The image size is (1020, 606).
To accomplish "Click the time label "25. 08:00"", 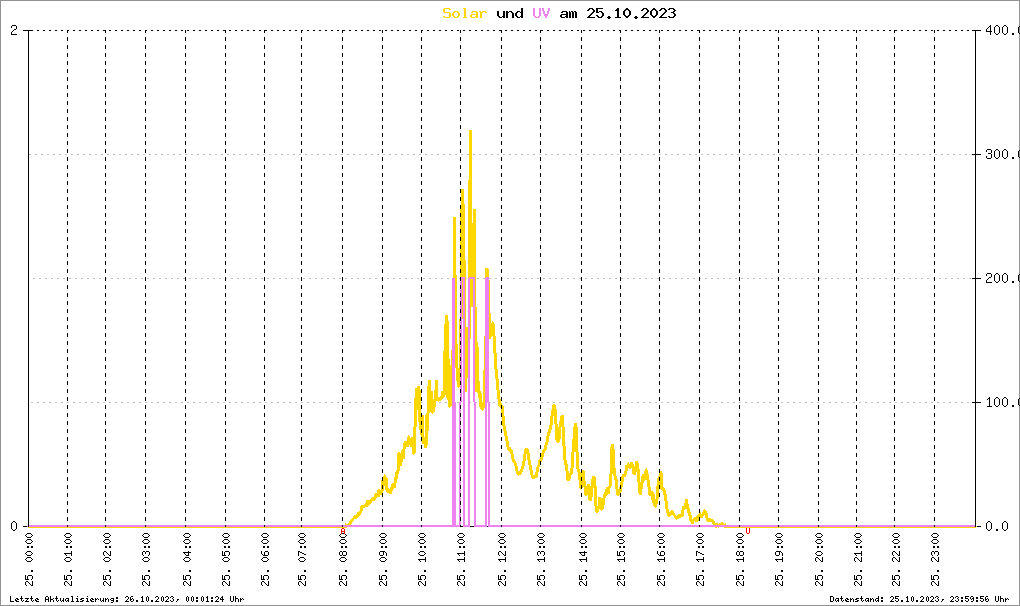I will (x=343, y=559).
